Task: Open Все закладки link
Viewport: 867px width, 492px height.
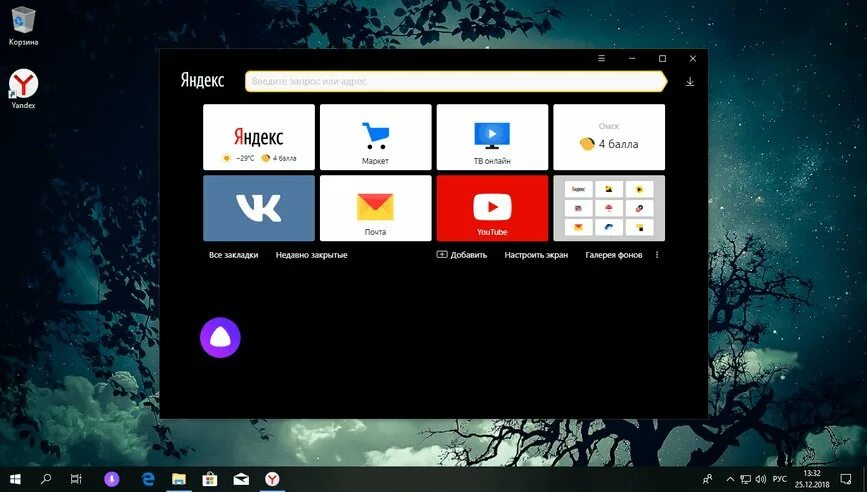Action: click(x=233, y=255)
